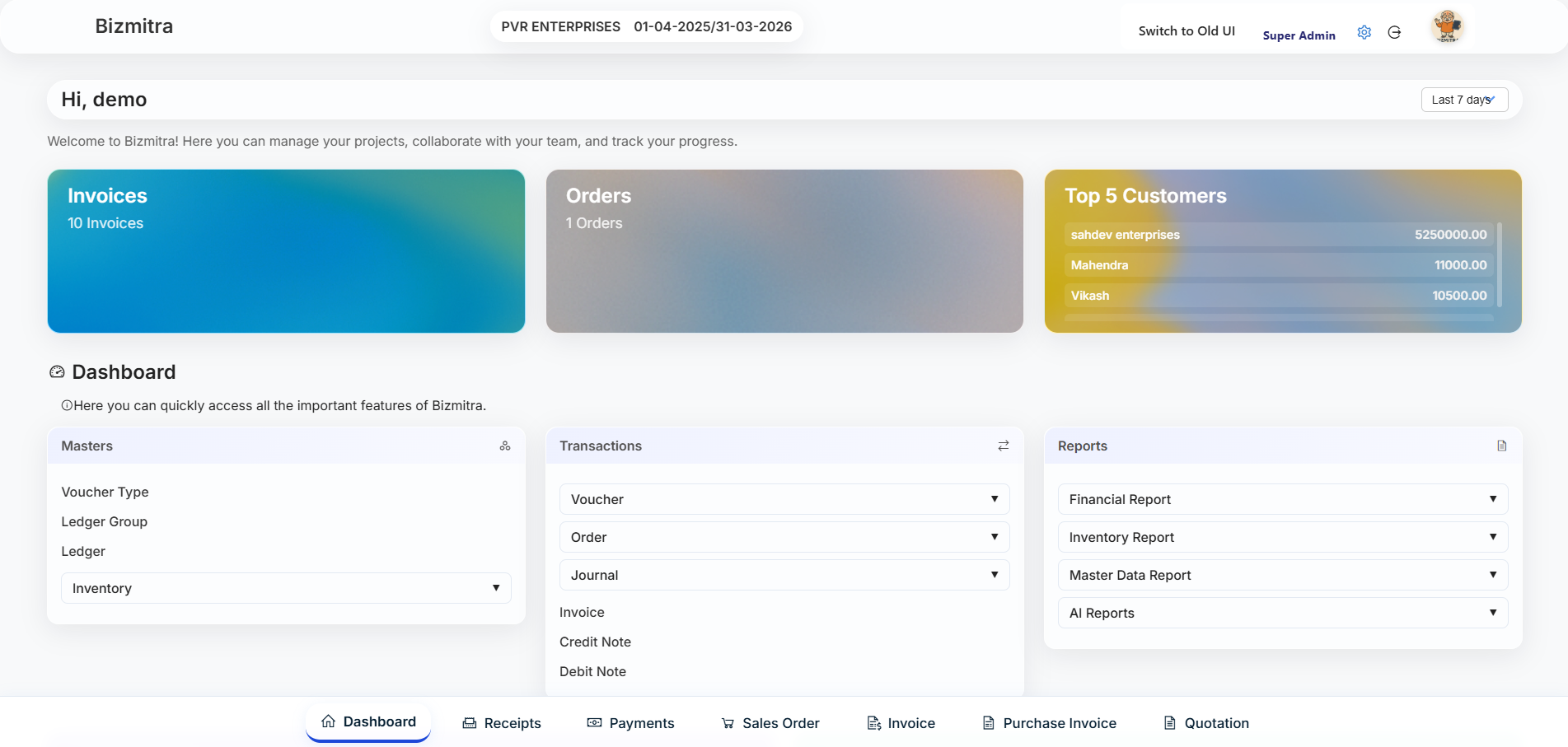Click the Dashboard home icon
The image size is (1568, 747).
(328, 721)
